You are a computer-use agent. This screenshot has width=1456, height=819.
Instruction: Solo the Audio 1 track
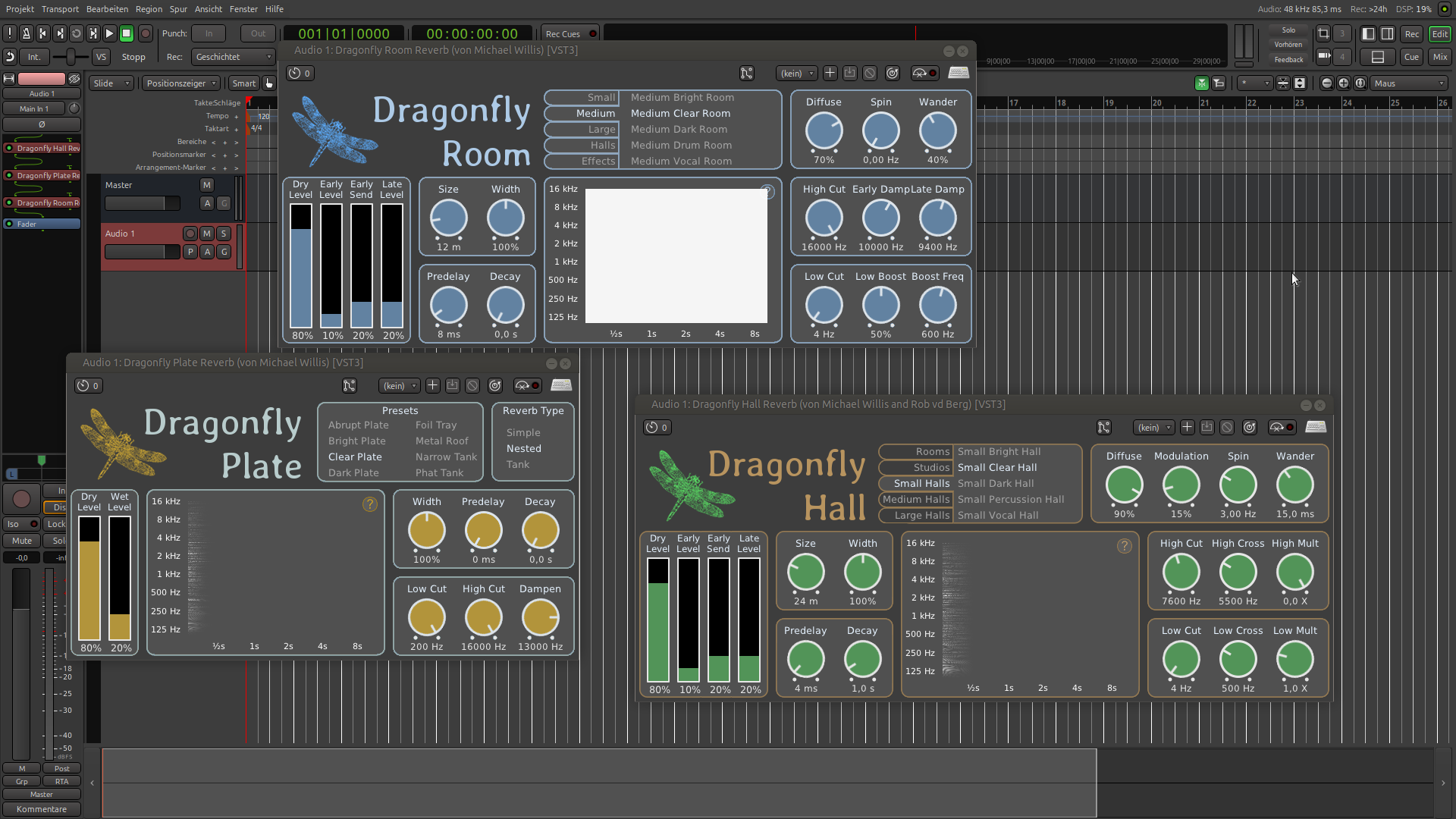[224, 234]
